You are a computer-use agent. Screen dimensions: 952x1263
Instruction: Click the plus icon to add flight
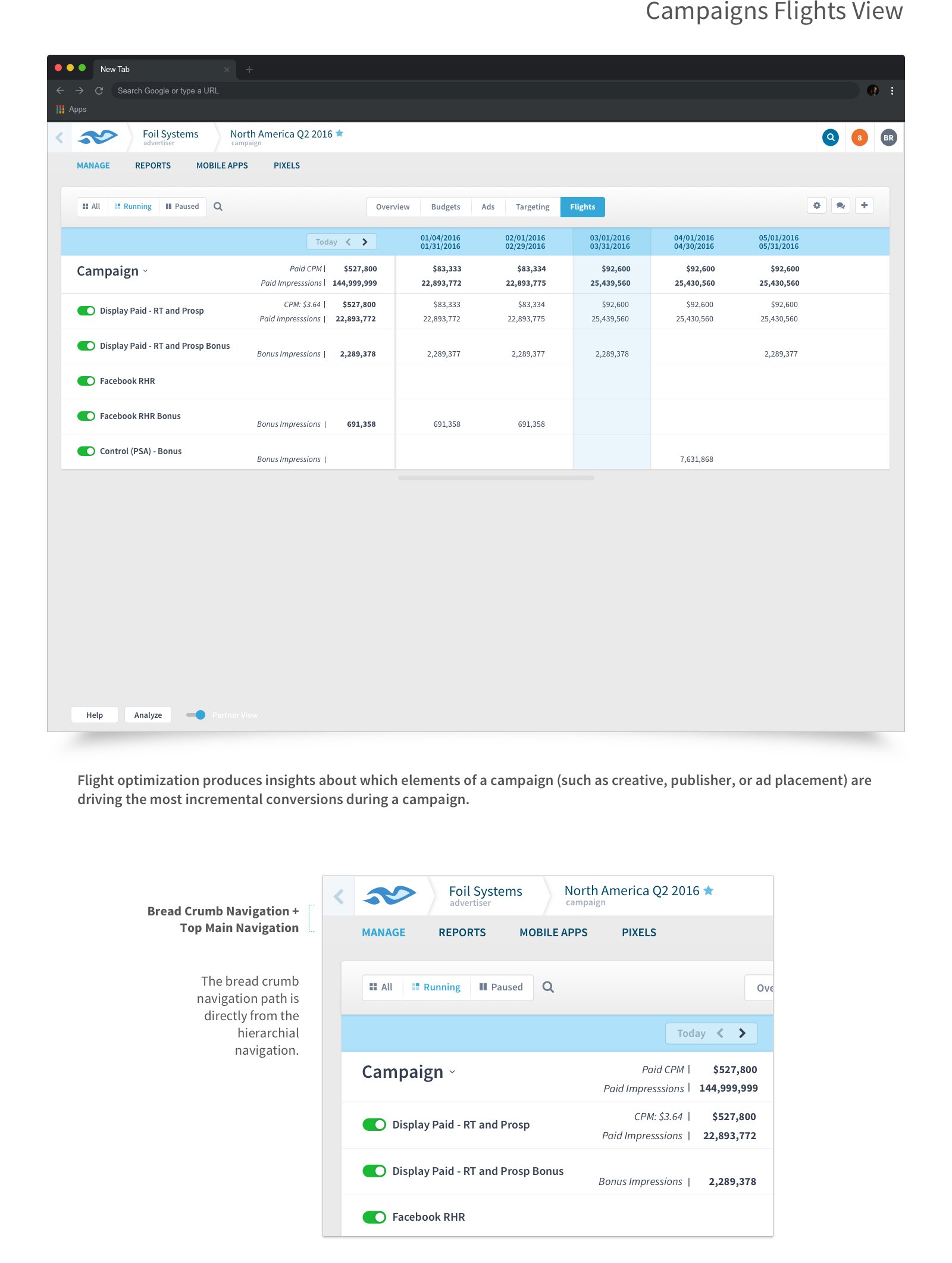click(x=865, y=205)
